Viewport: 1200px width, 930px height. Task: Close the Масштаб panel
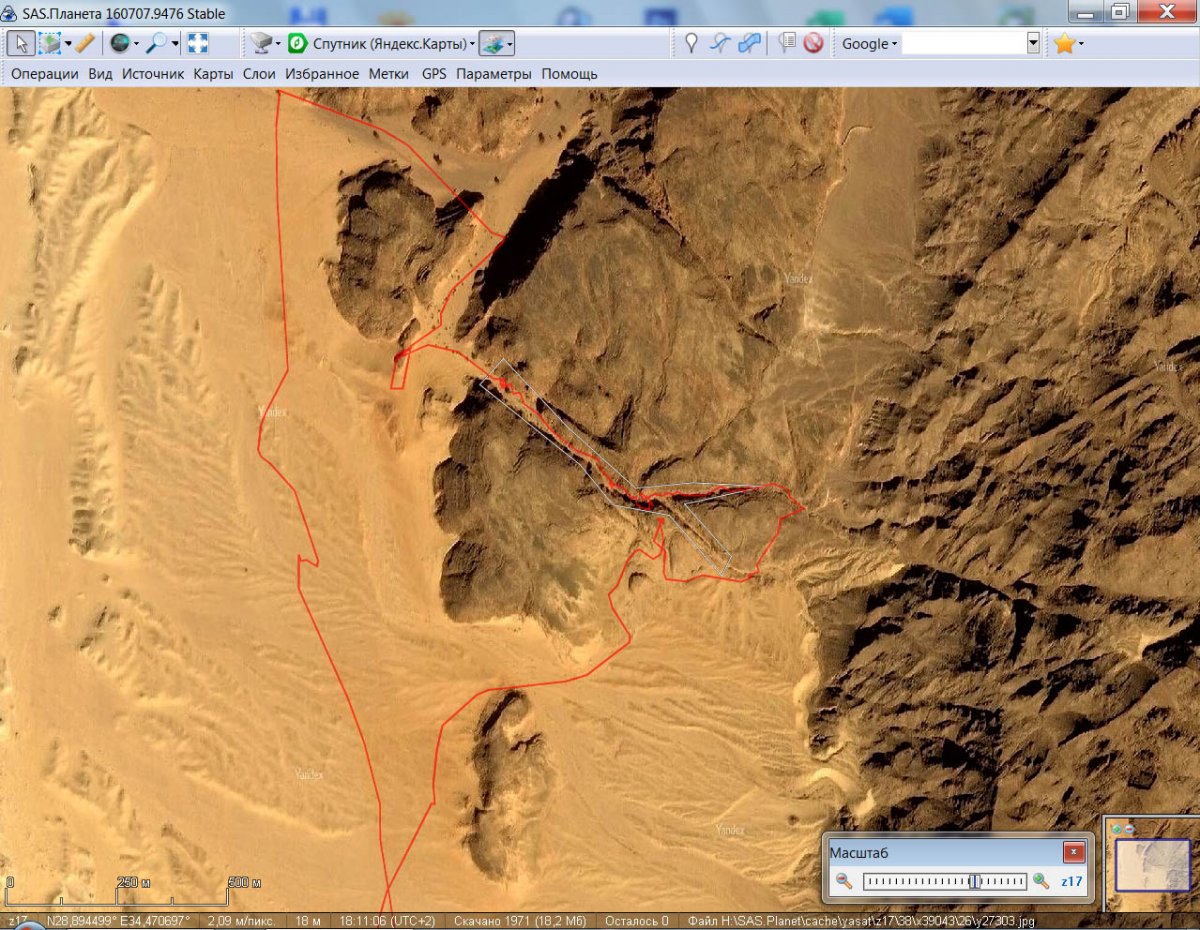(1073, 852)
